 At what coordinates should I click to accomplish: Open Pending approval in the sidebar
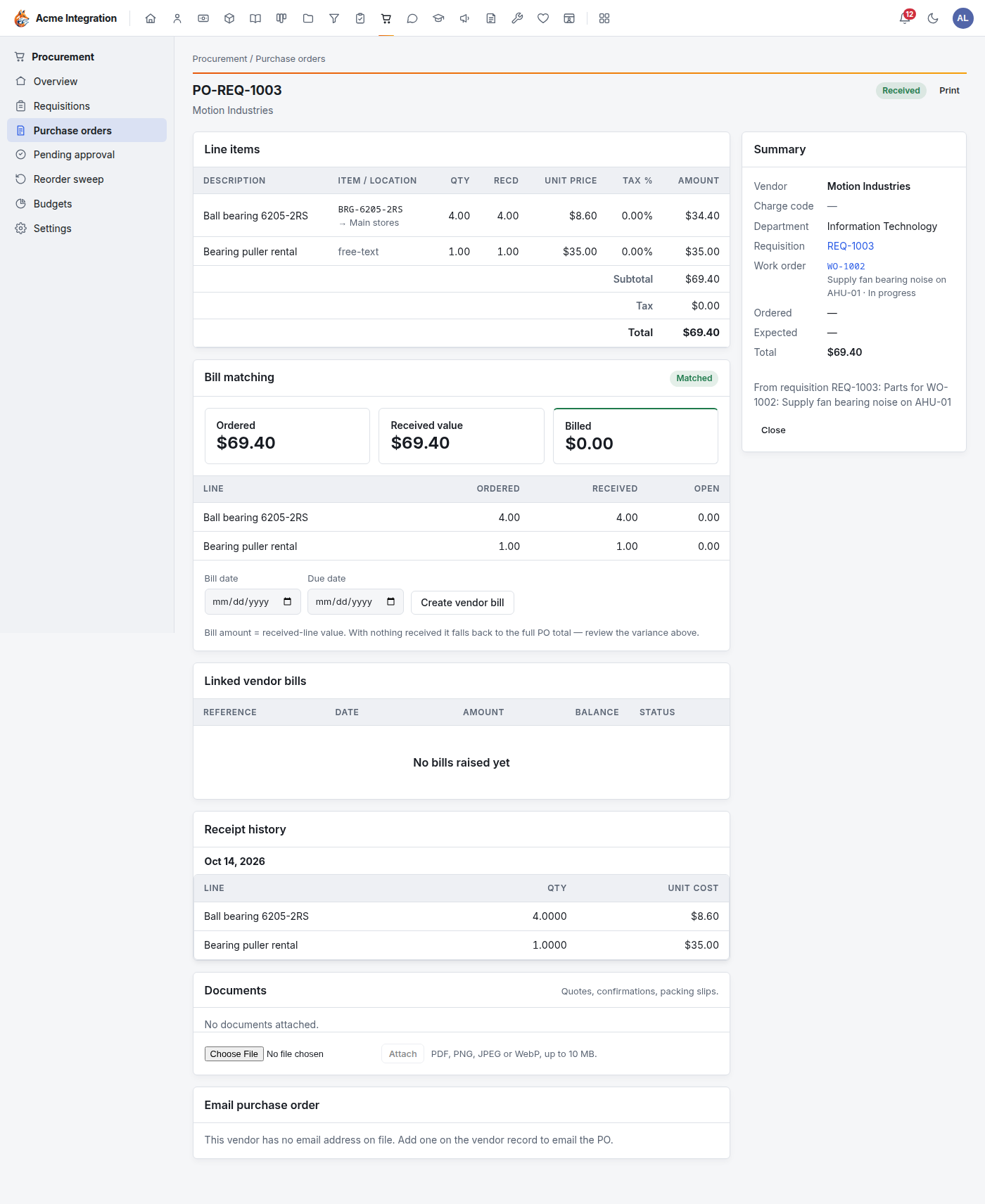(x=87, y=155)
